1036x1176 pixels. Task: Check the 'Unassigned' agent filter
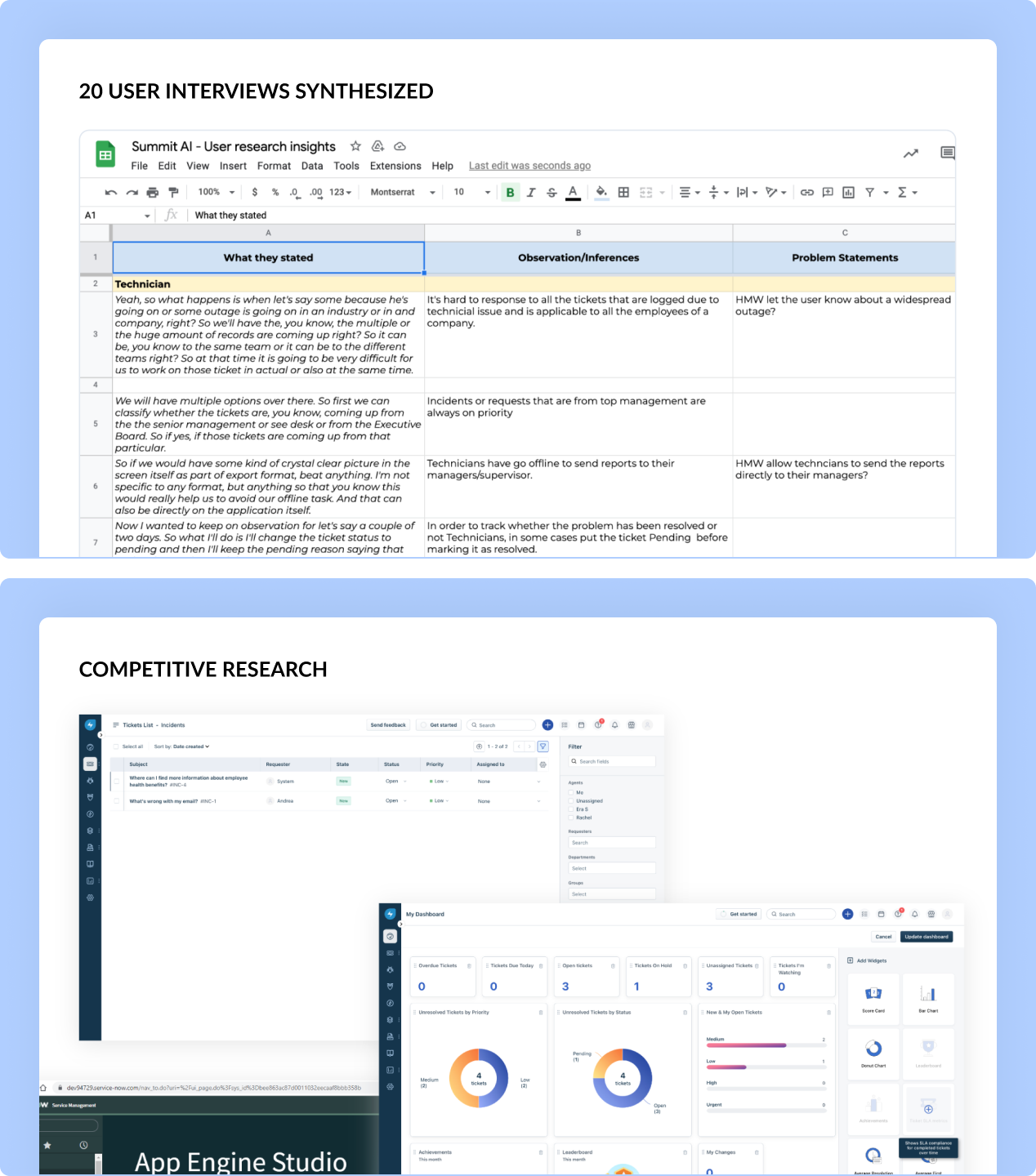tap(571, 801)
